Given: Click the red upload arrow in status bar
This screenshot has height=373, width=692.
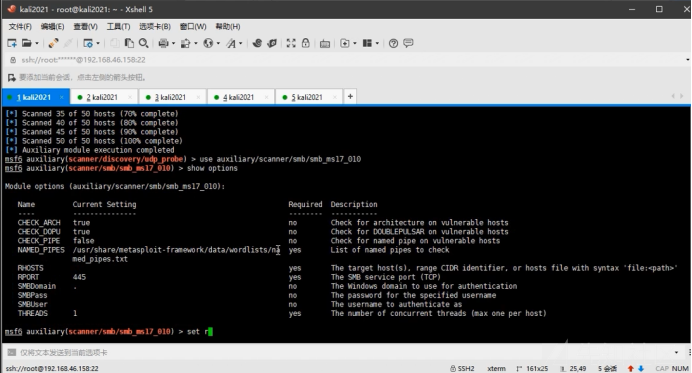Looking at the screenshot, I should click(631, 368).
